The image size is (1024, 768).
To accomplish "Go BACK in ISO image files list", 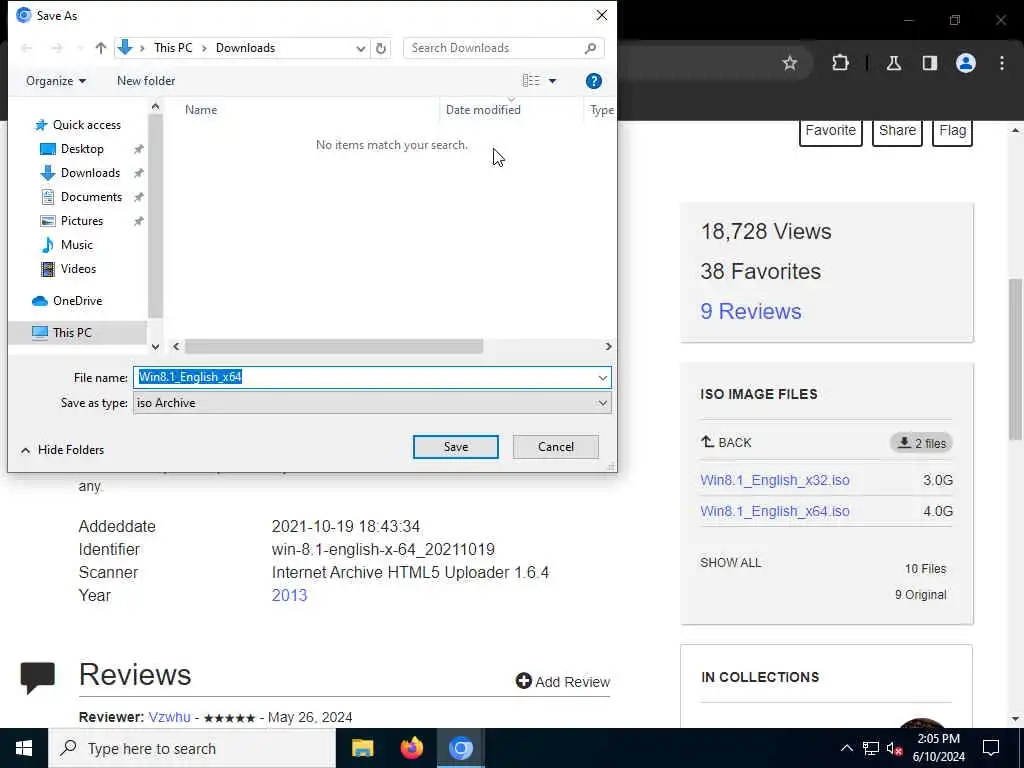I will pos(726,443).
